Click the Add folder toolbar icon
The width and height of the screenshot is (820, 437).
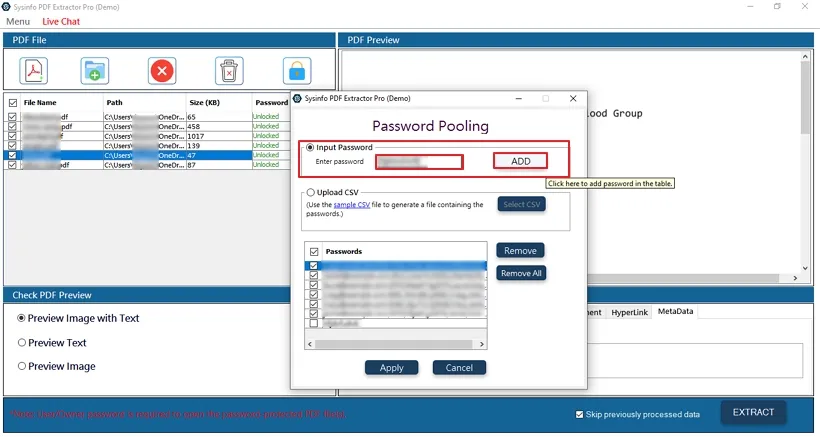pos(95,71)
